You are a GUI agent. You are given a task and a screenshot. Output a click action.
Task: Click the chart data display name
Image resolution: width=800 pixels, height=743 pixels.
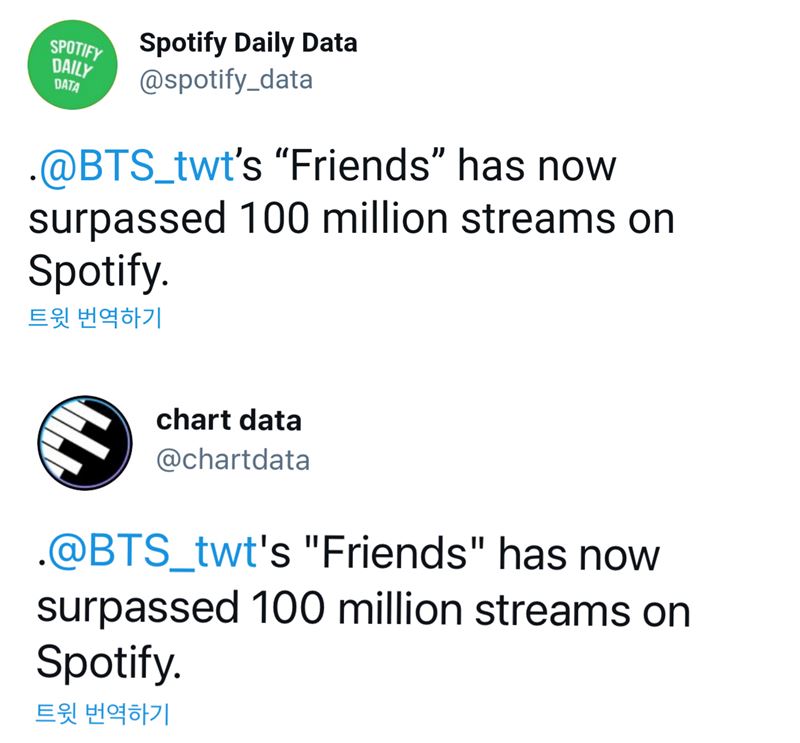[229, 420]
